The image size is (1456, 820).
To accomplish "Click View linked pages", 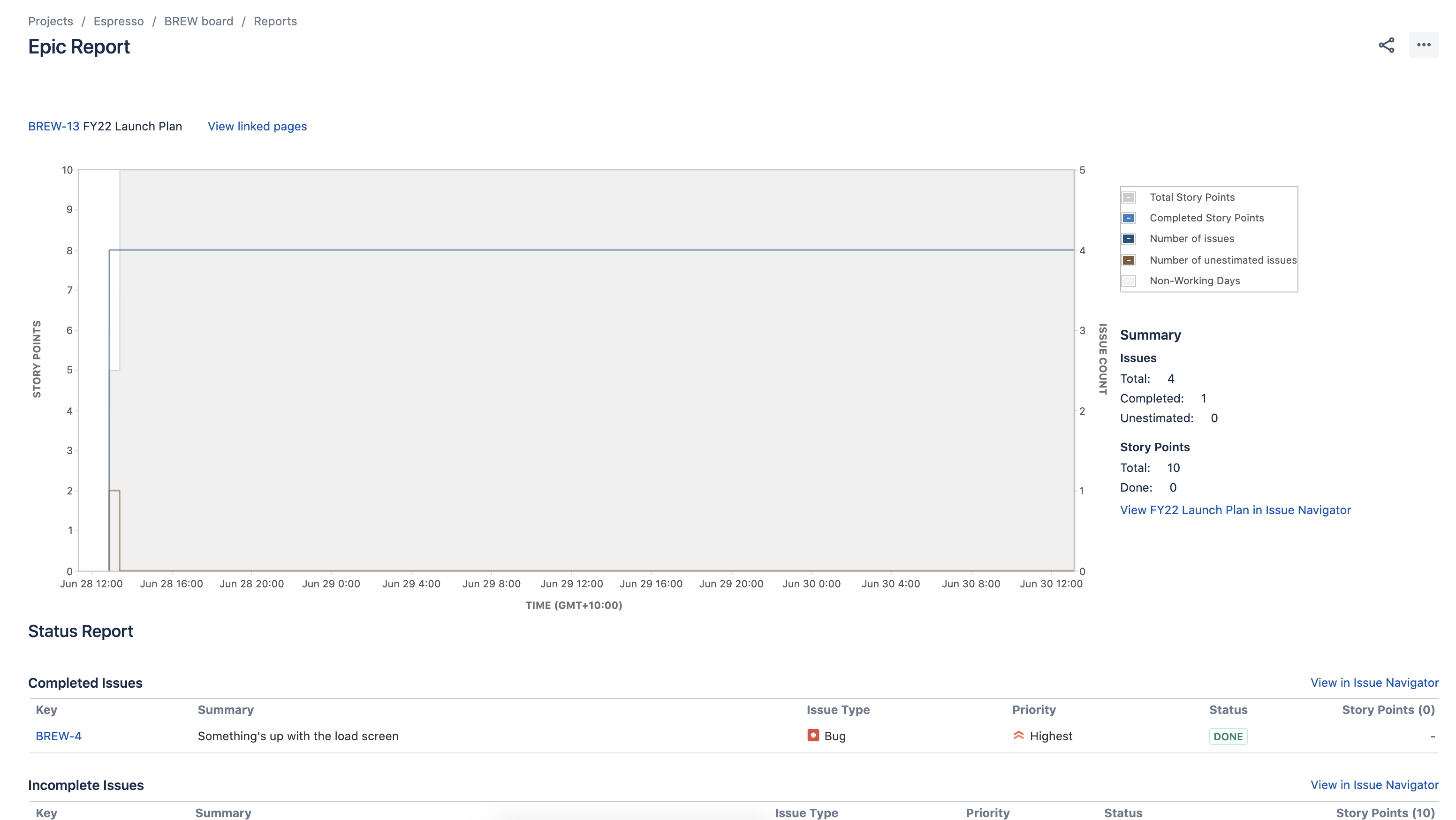I will [257, 126].
